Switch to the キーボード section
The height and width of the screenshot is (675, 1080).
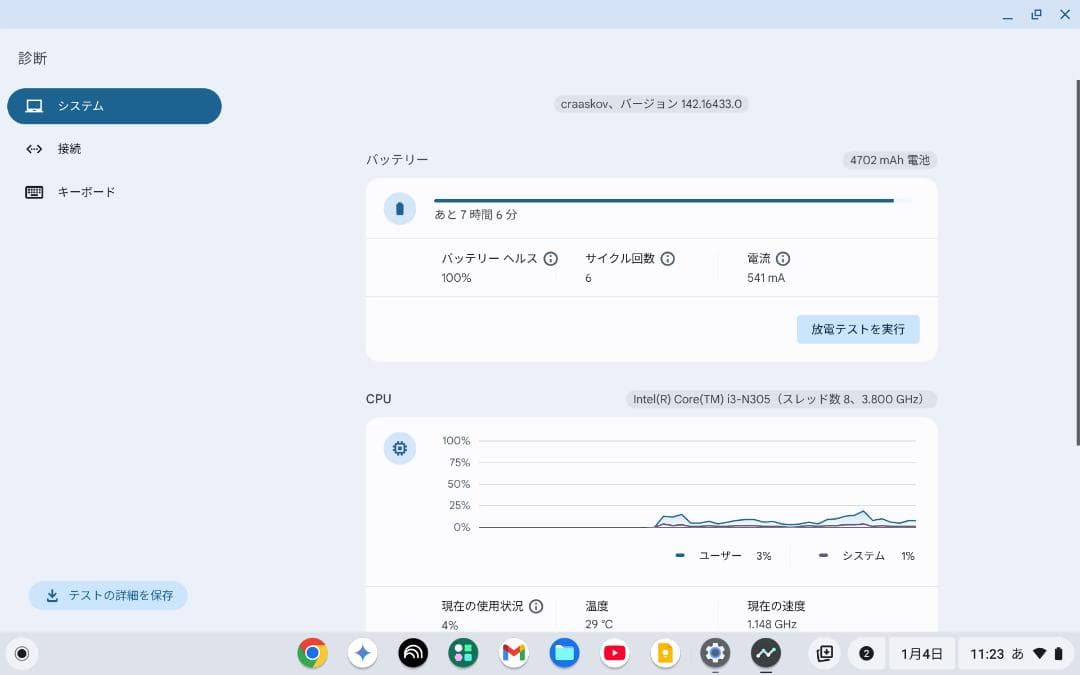pos(87,191)
